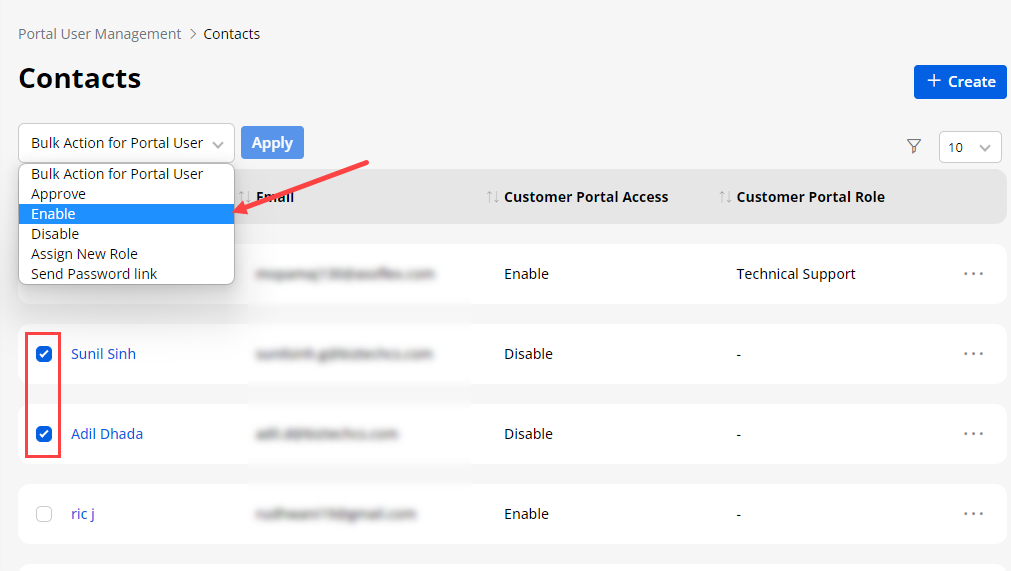
Task: Uncheck the Adil Dhada checkbox
Action: click(x=44, y=434)
